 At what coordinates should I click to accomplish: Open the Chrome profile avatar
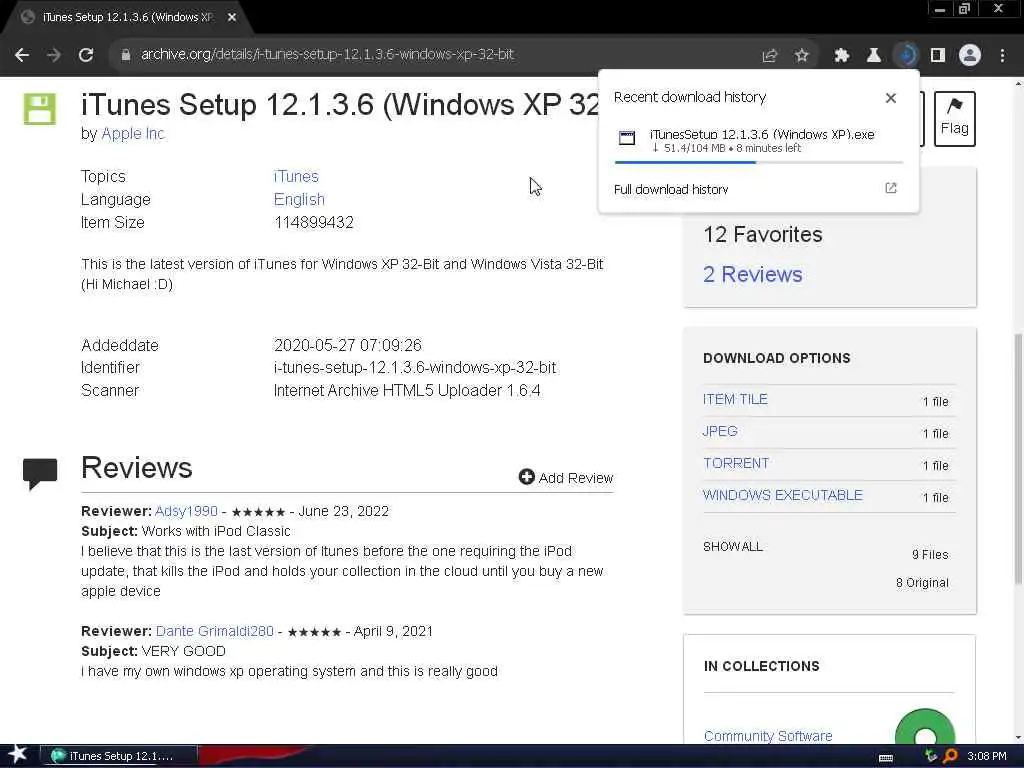970,56
